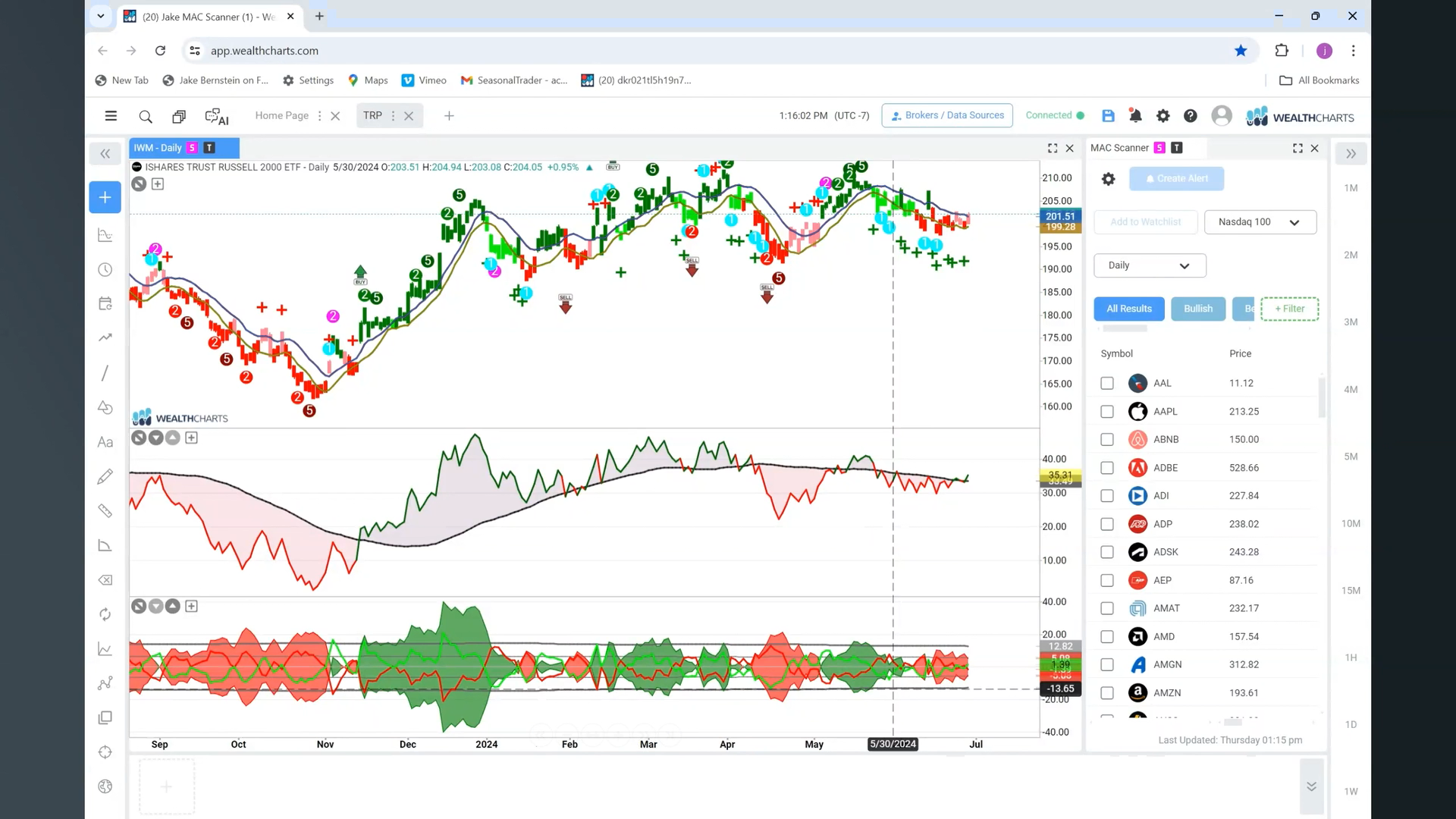Viewport: 1456px width, 819px height.
Task: Open the Home Page tab options menu
Action: tap(319, 116)
